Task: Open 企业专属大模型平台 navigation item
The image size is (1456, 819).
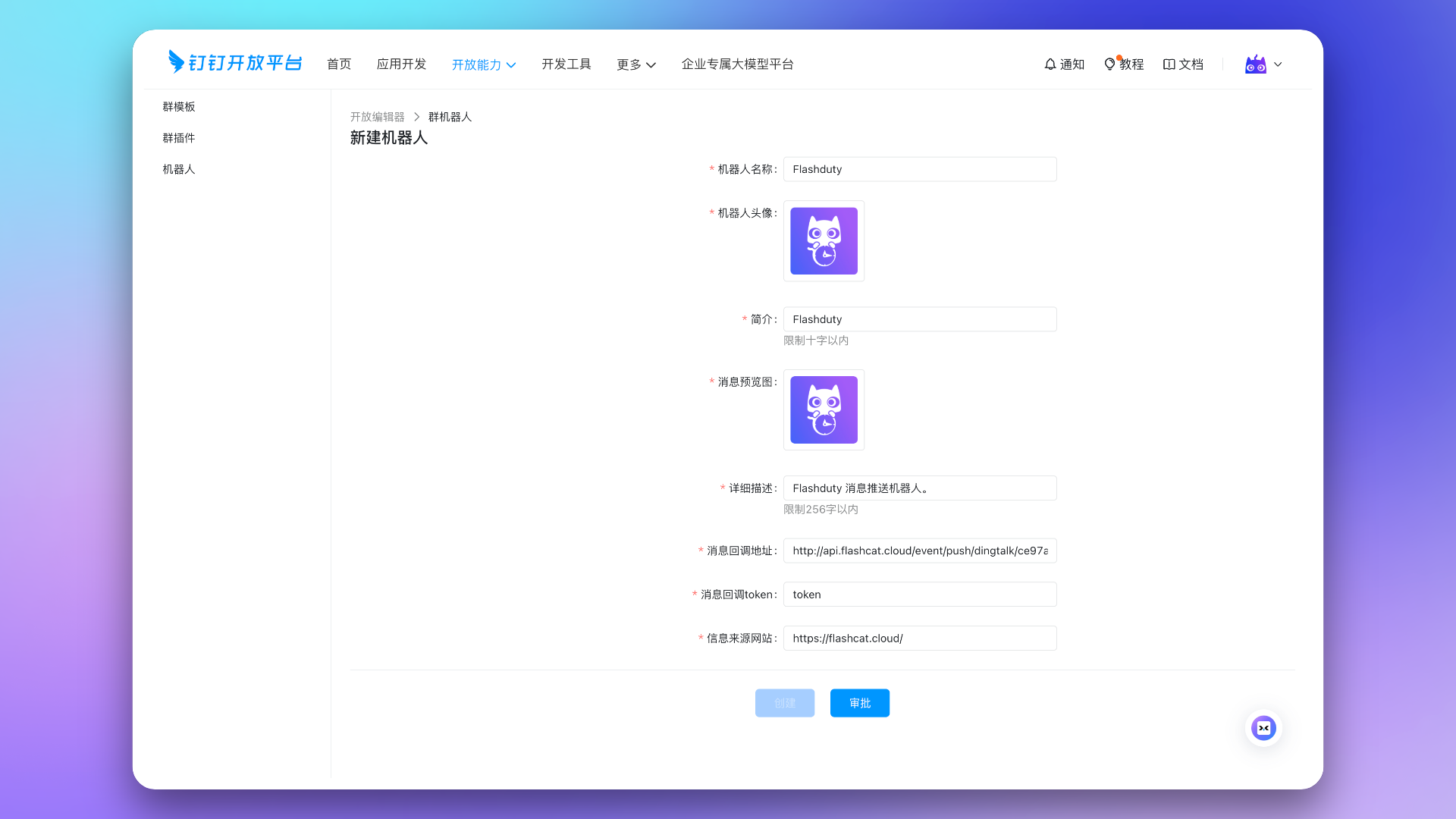Action: tap(737, 64)
